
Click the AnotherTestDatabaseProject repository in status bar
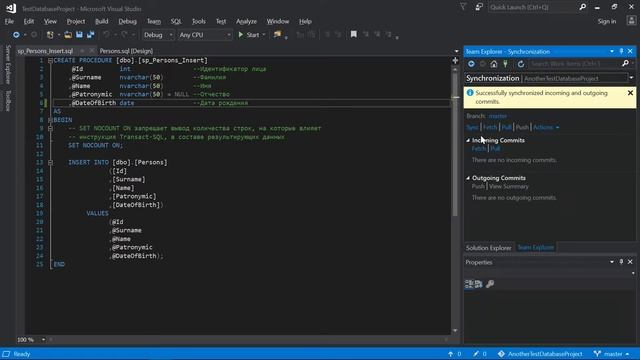tap(540, 354)
